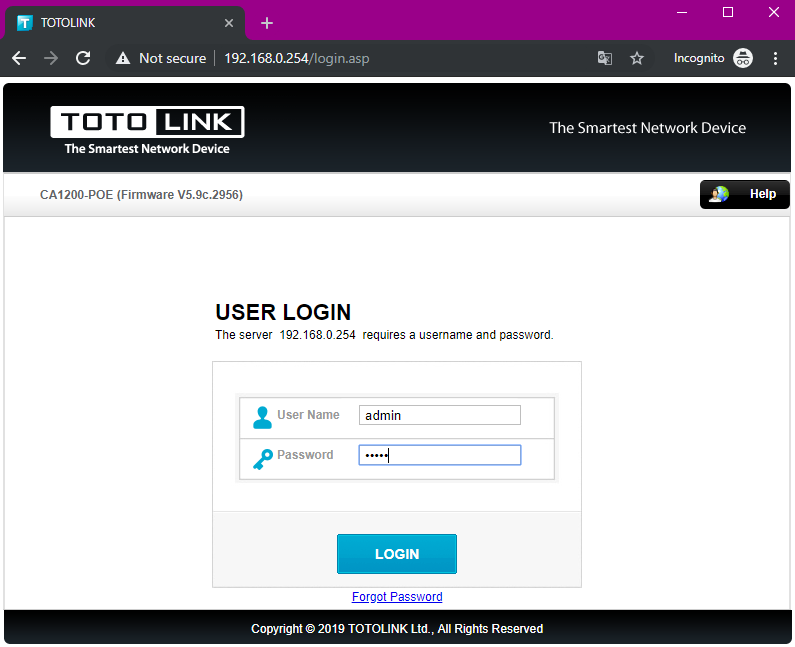Click the User Name label
This screenshot has height=647, width=795.
pyautogui.click(x=308, y=415)
